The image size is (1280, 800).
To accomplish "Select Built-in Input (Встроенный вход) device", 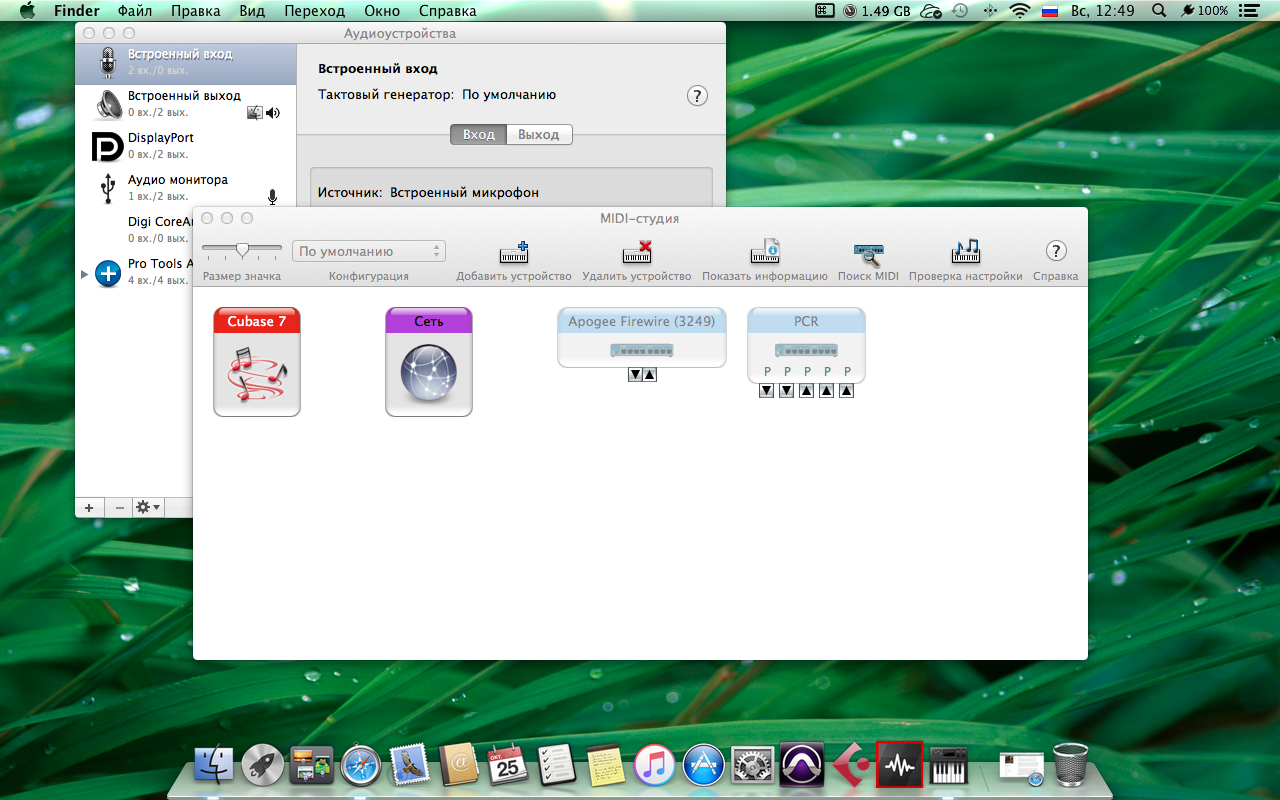I will tap(186, 62).
